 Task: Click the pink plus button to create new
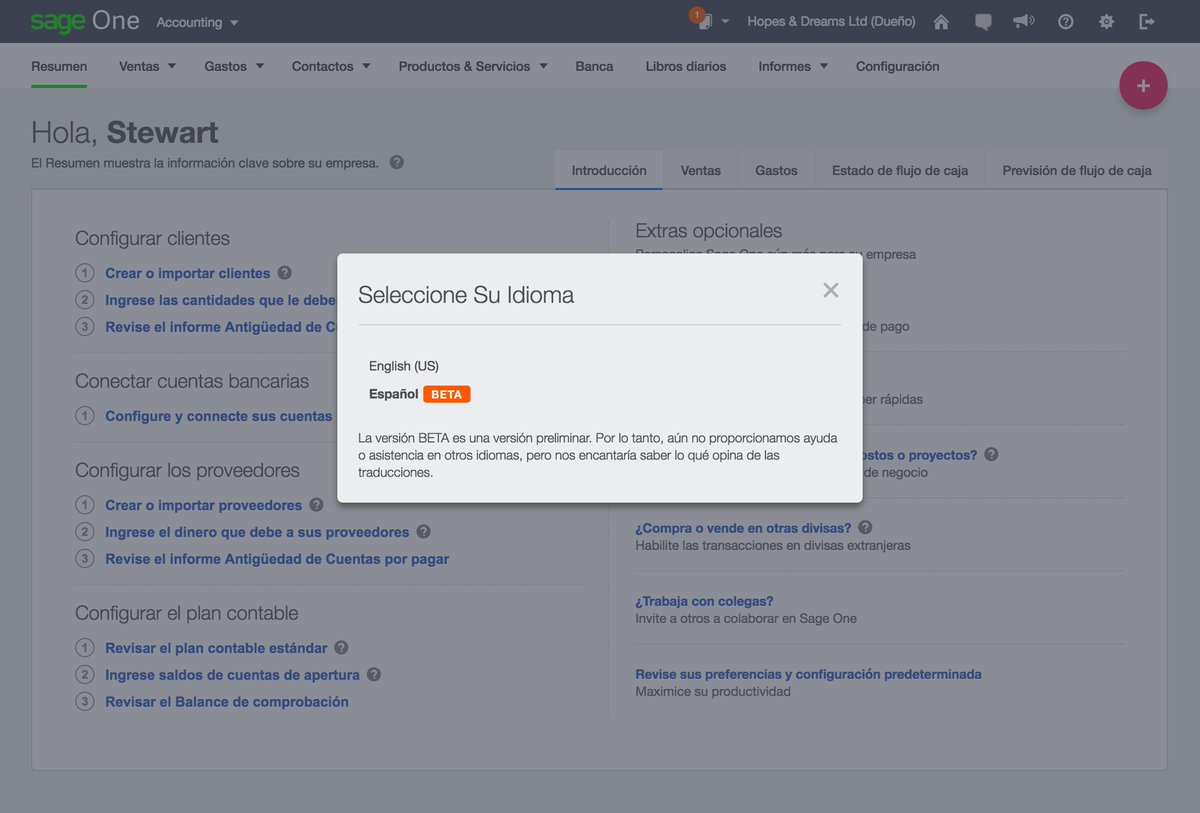pyautogui.click(x=1143, y=86)
